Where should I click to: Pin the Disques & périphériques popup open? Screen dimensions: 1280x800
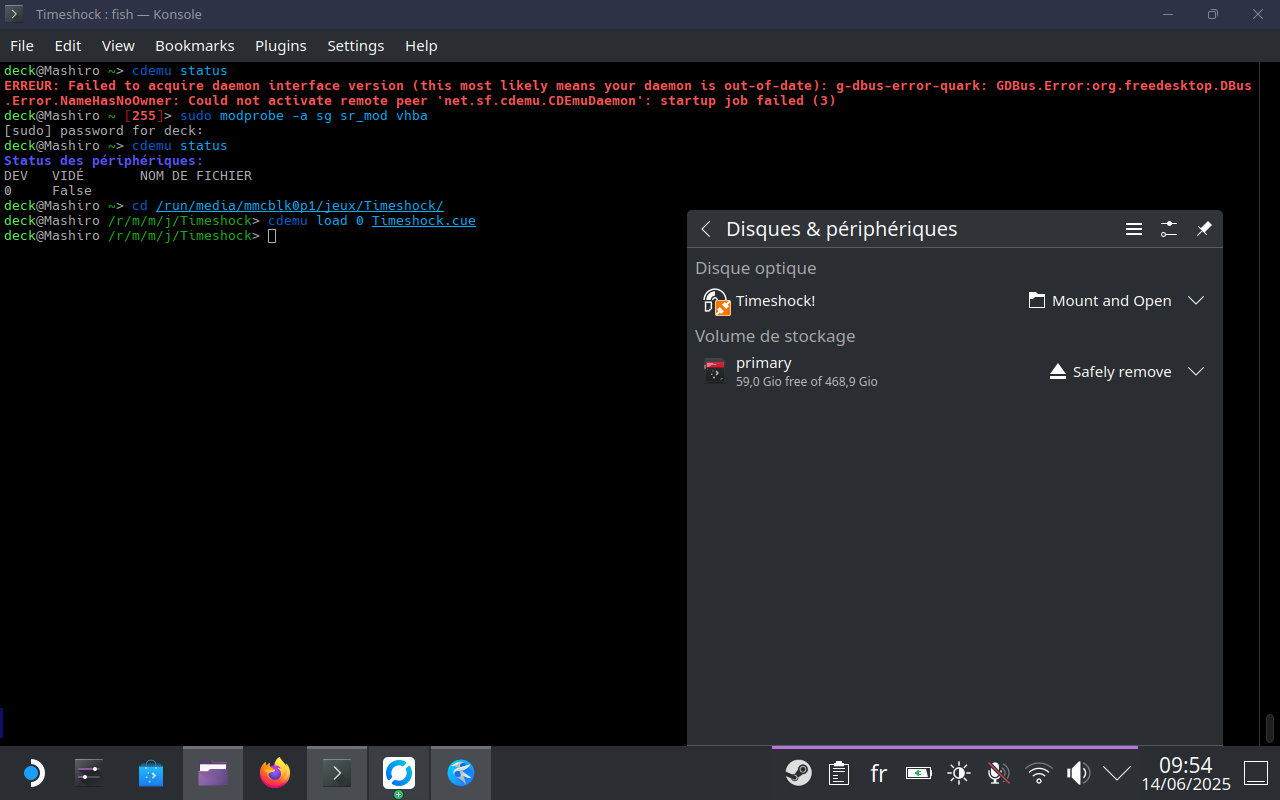(1204, 229)
